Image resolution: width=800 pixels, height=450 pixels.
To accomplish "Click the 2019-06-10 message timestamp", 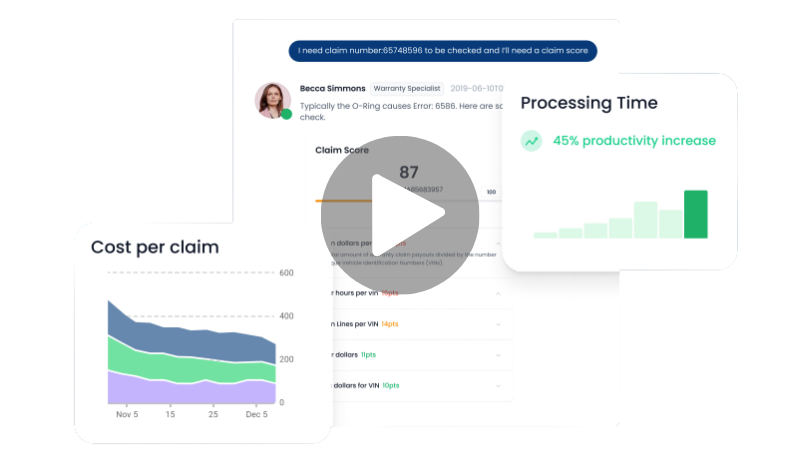I will click(476, 89).
